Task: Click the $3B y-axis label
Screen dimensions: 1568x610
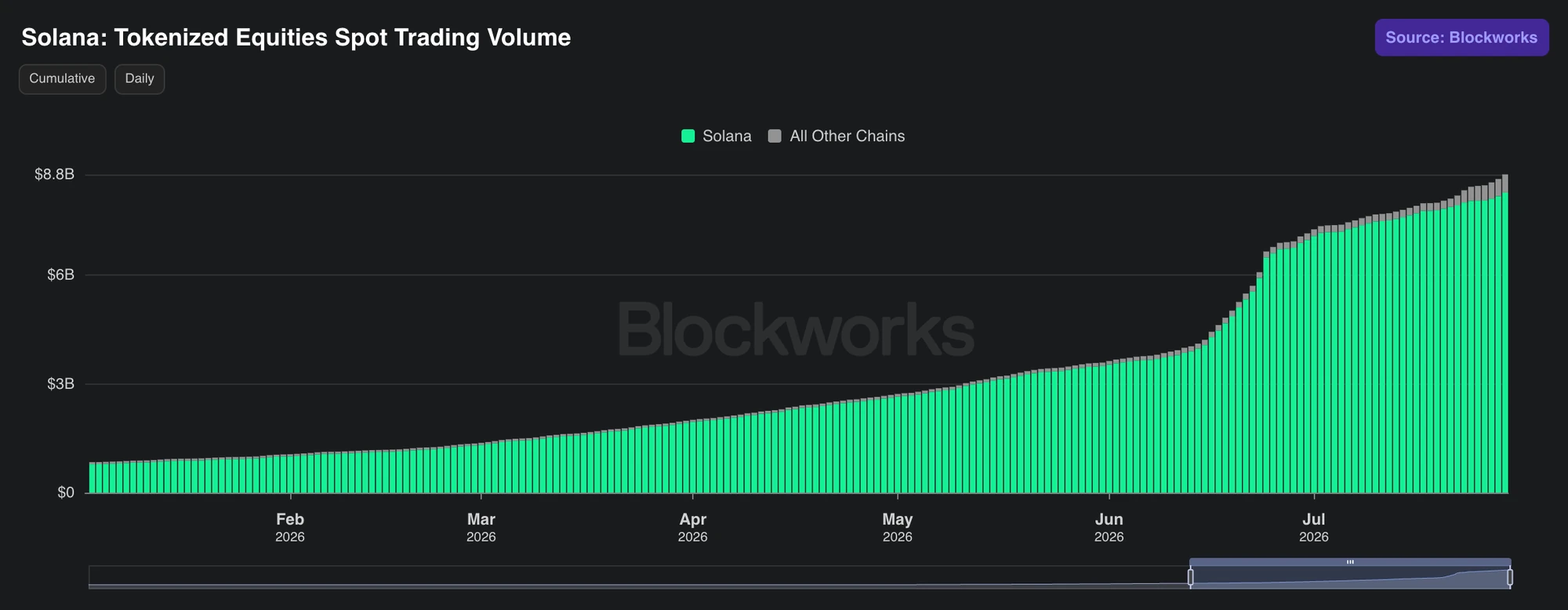Action: pyautogui.click(x=60, y=383)
